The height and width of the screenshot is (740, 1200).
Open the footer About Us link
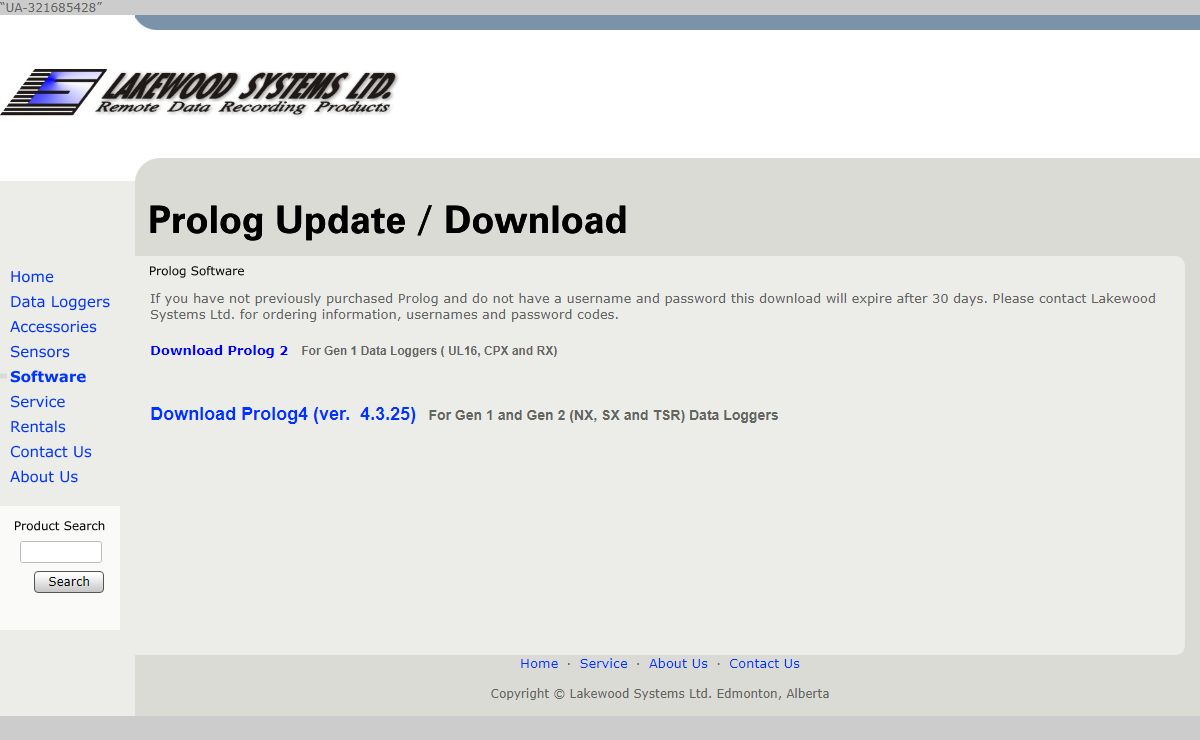[678, 664]
